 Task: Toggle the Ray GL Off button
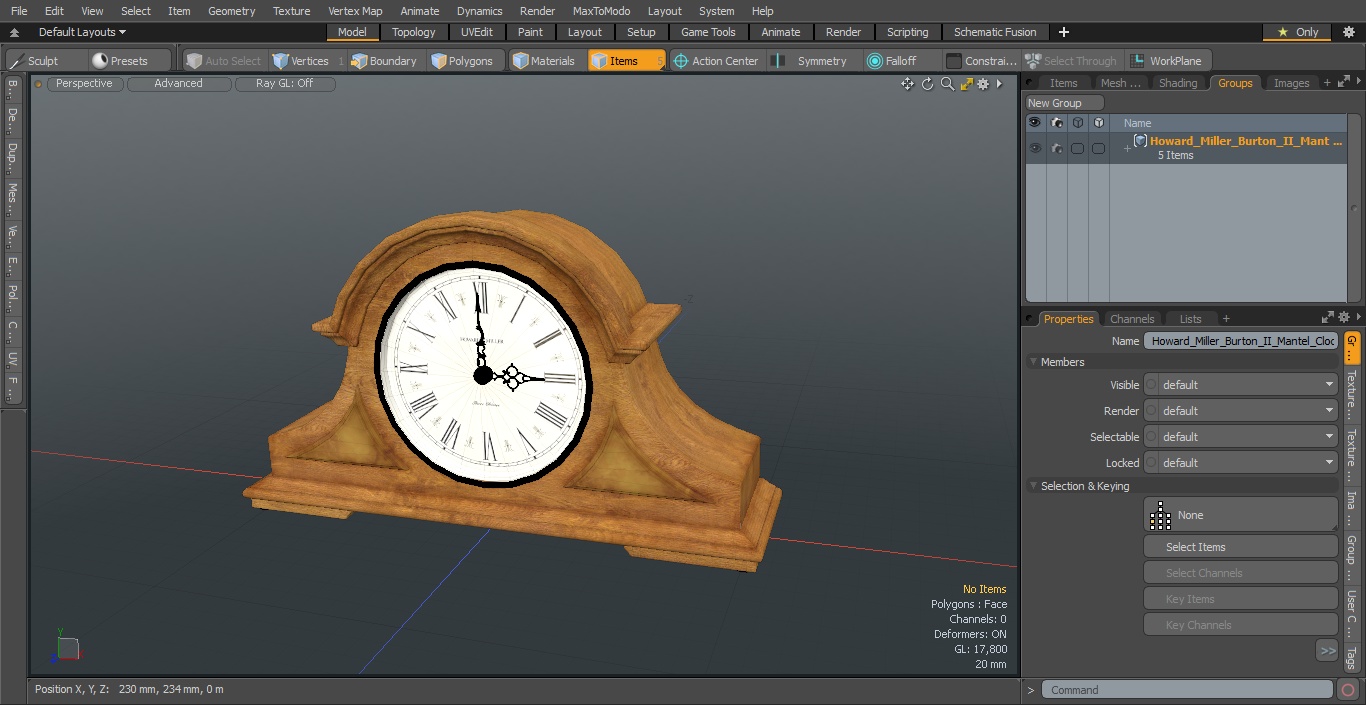click(285, 84)
